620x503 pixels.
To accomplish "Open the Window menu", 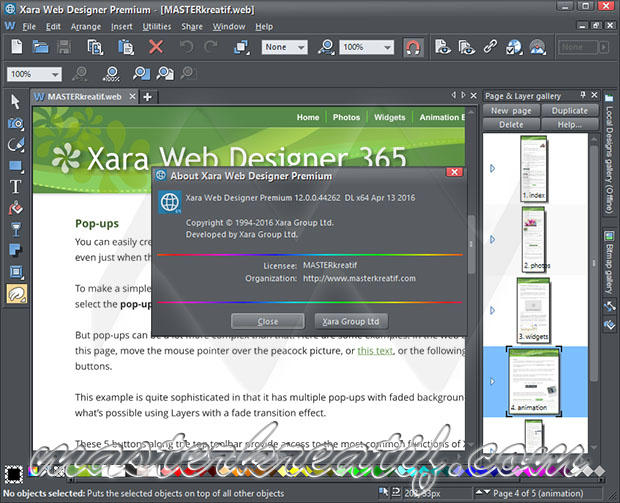I will pos(229,26).
